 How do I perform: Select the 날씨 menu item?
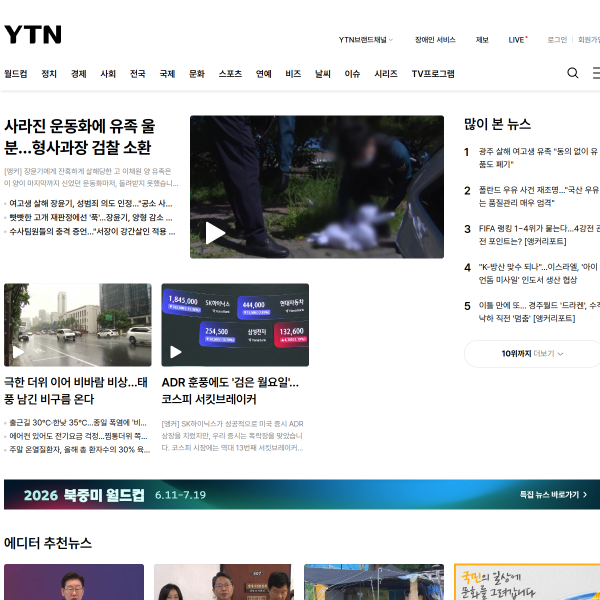coord(323,74)
